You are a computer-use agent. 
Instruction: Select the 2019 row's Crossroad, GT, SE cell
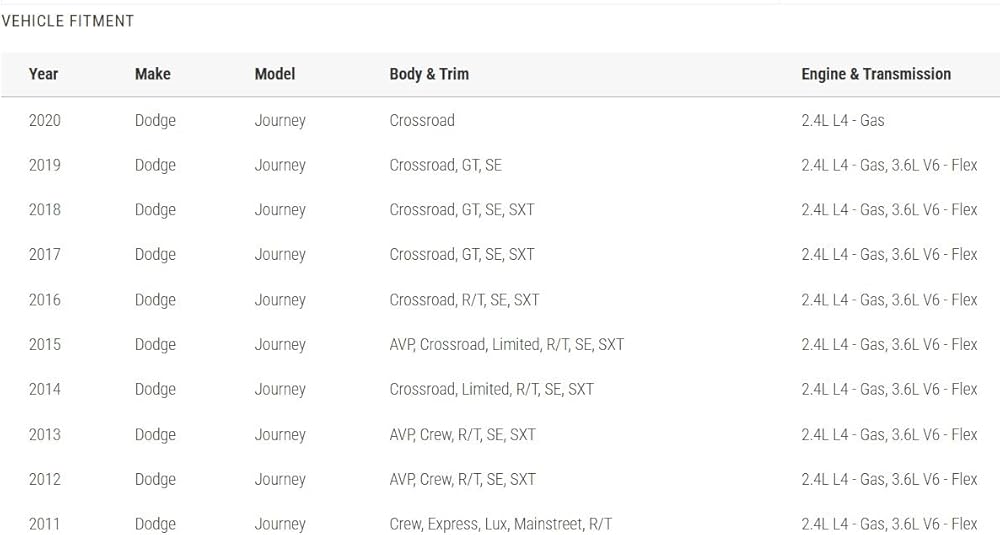coord(445,165)
